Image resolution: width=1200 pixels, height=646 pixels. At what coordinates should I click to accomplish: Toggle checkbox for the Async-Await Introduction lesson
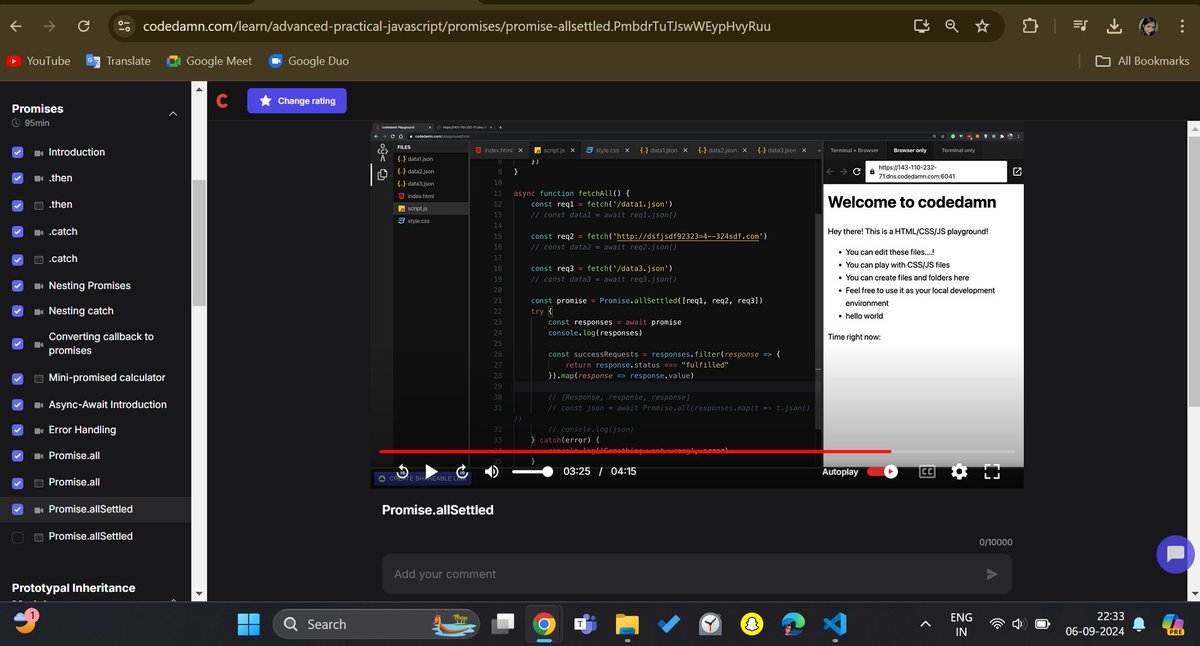17,405
